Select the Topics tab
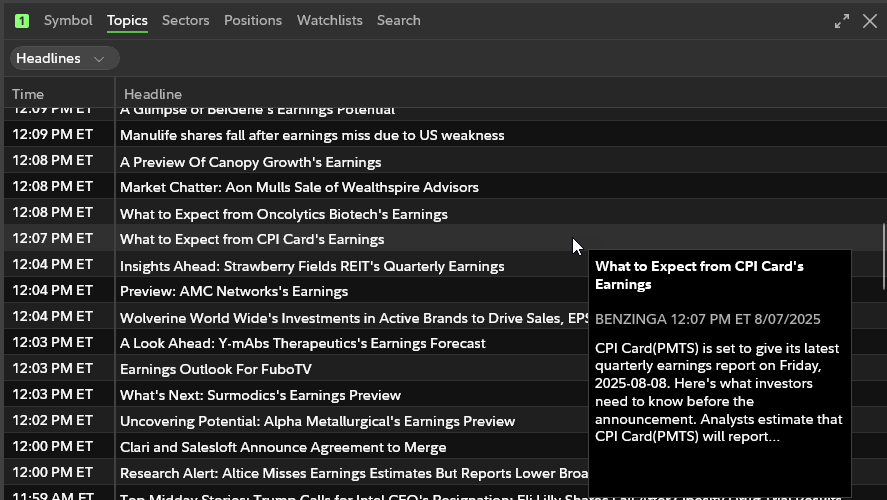 tap(127, 21)
